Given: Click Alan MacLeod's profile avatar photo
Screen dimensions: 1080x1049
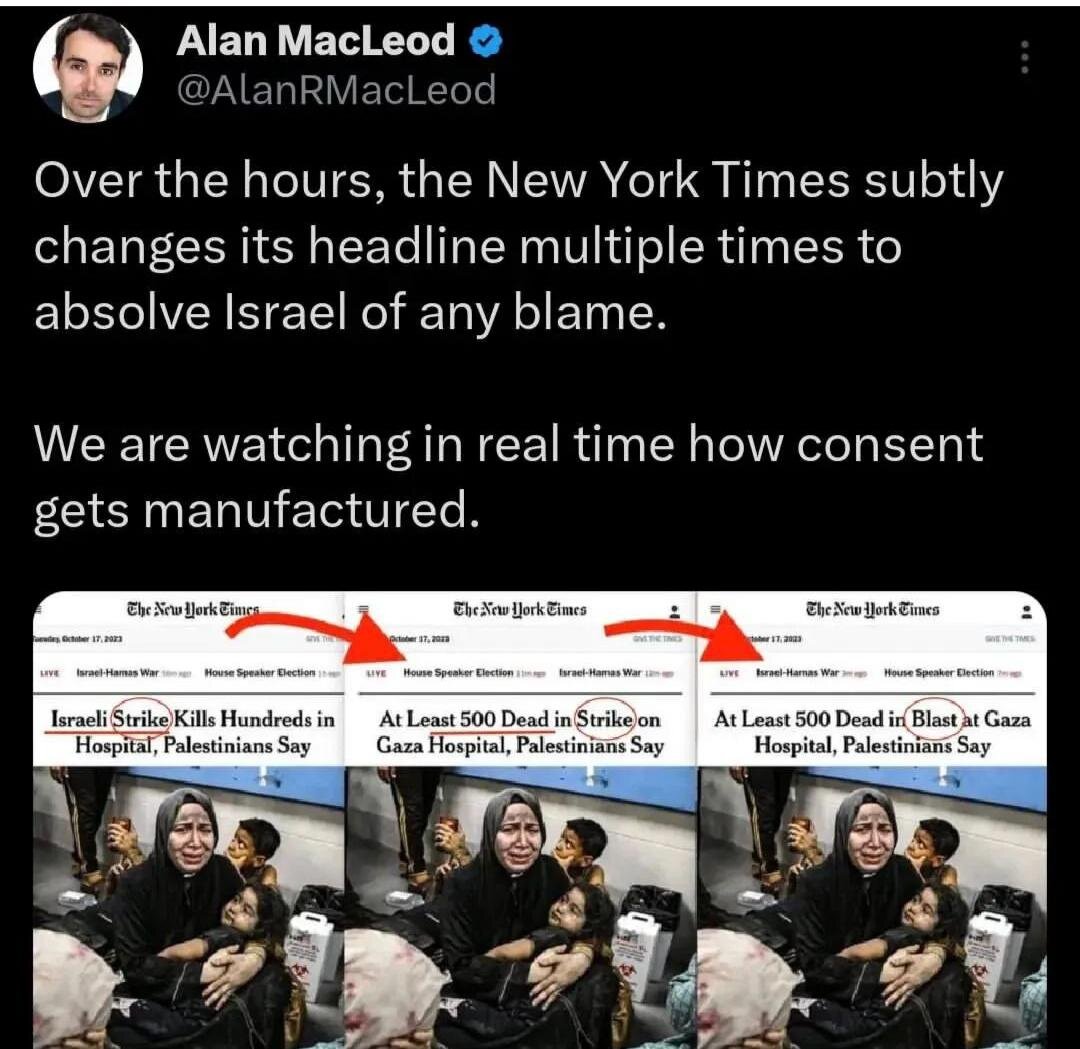Looking at the screenshot, I should click(x=87, y=67).
